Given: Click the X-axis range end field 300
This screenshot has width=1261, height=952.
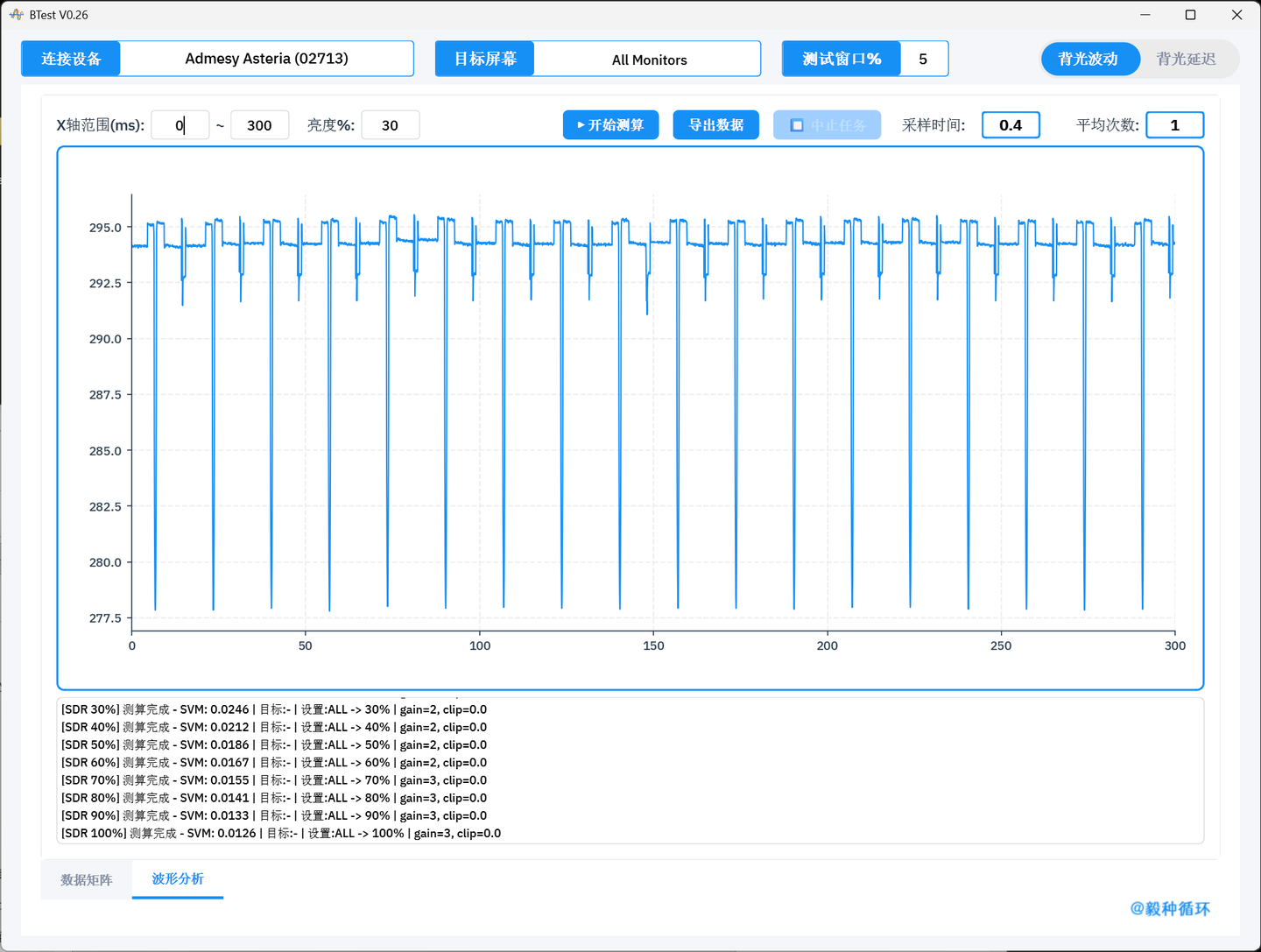Looking at the screenshot, I should 260,125.
